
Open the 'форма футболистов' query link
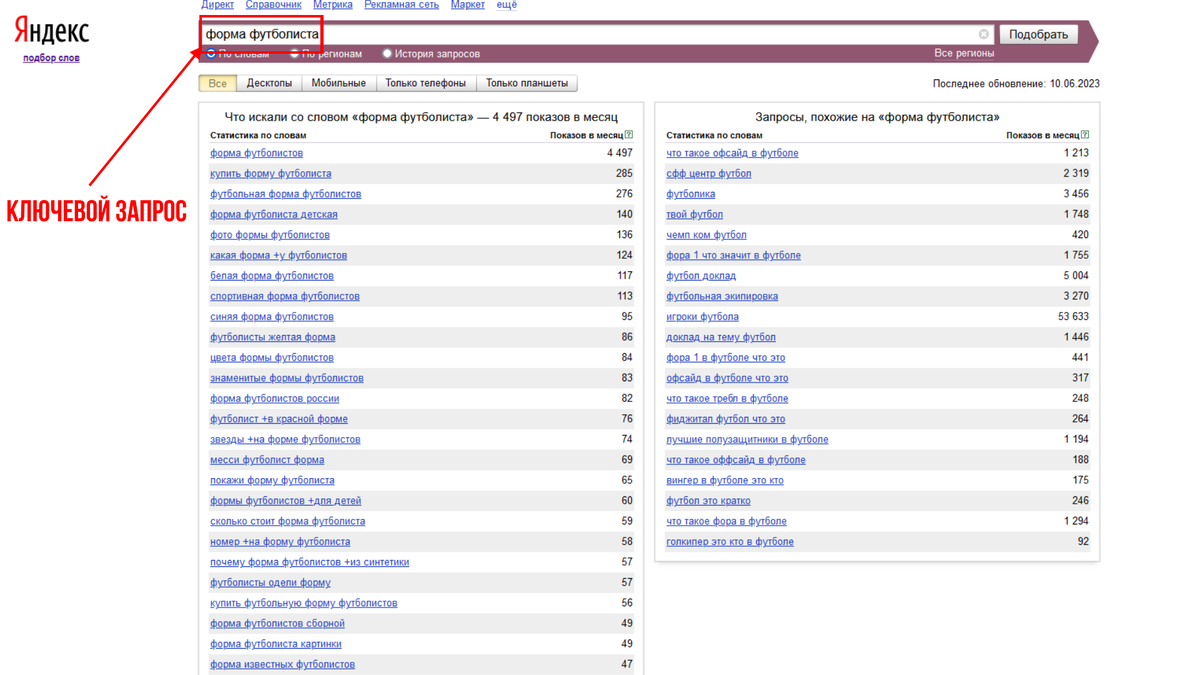click(x=256, y=153)
